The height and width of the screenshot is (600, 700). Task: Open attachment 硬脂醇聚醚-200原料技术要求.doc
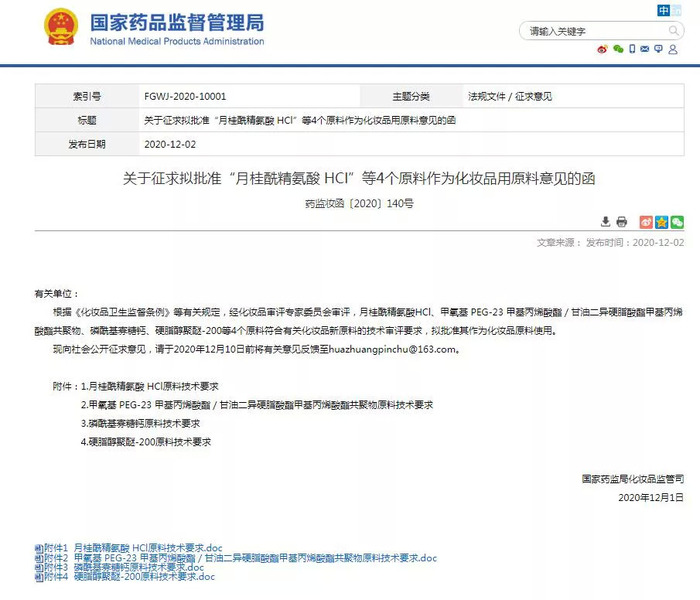(144, 576)
